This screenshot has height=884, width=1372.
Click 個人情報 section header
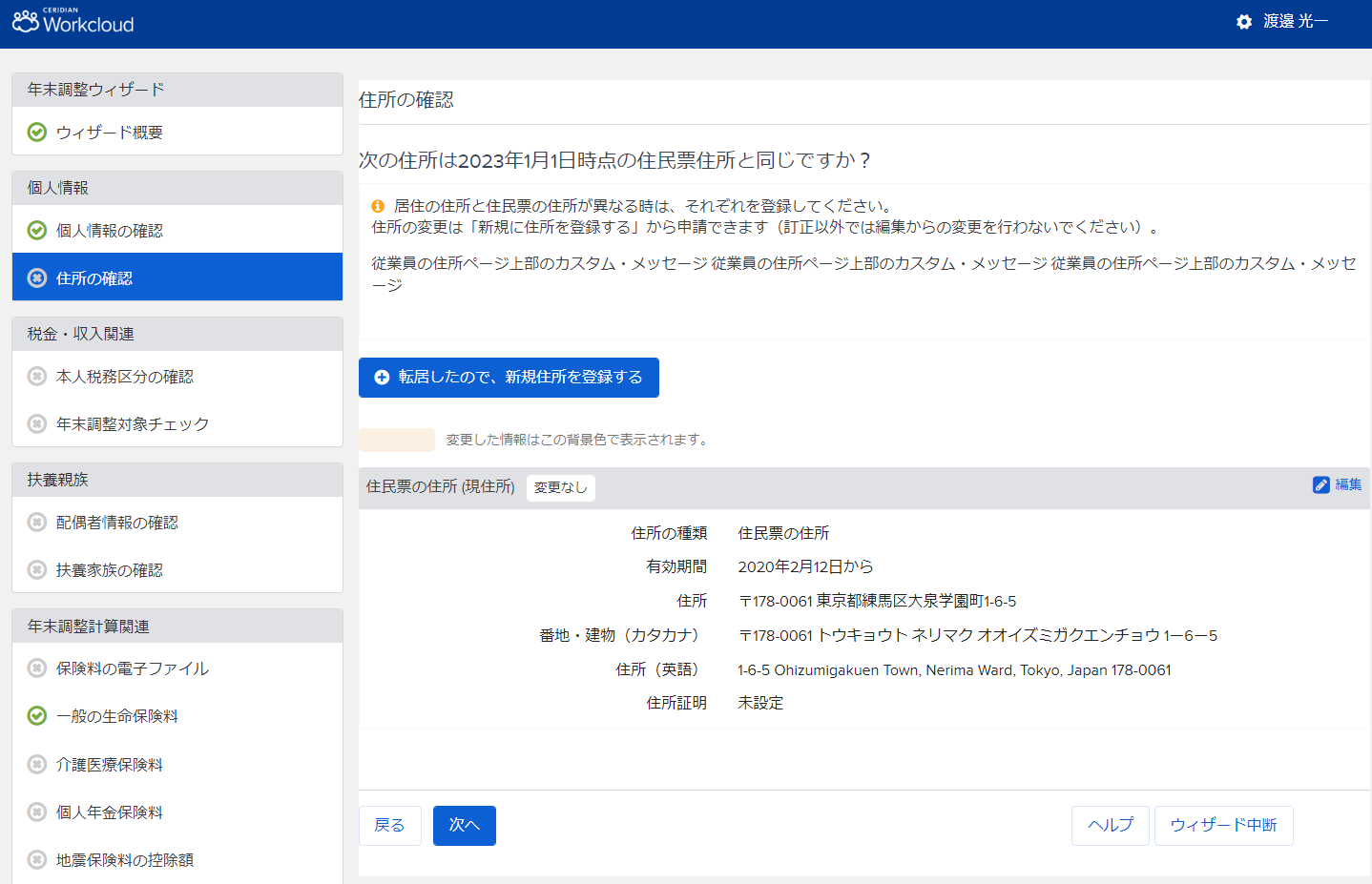[177, 188]
